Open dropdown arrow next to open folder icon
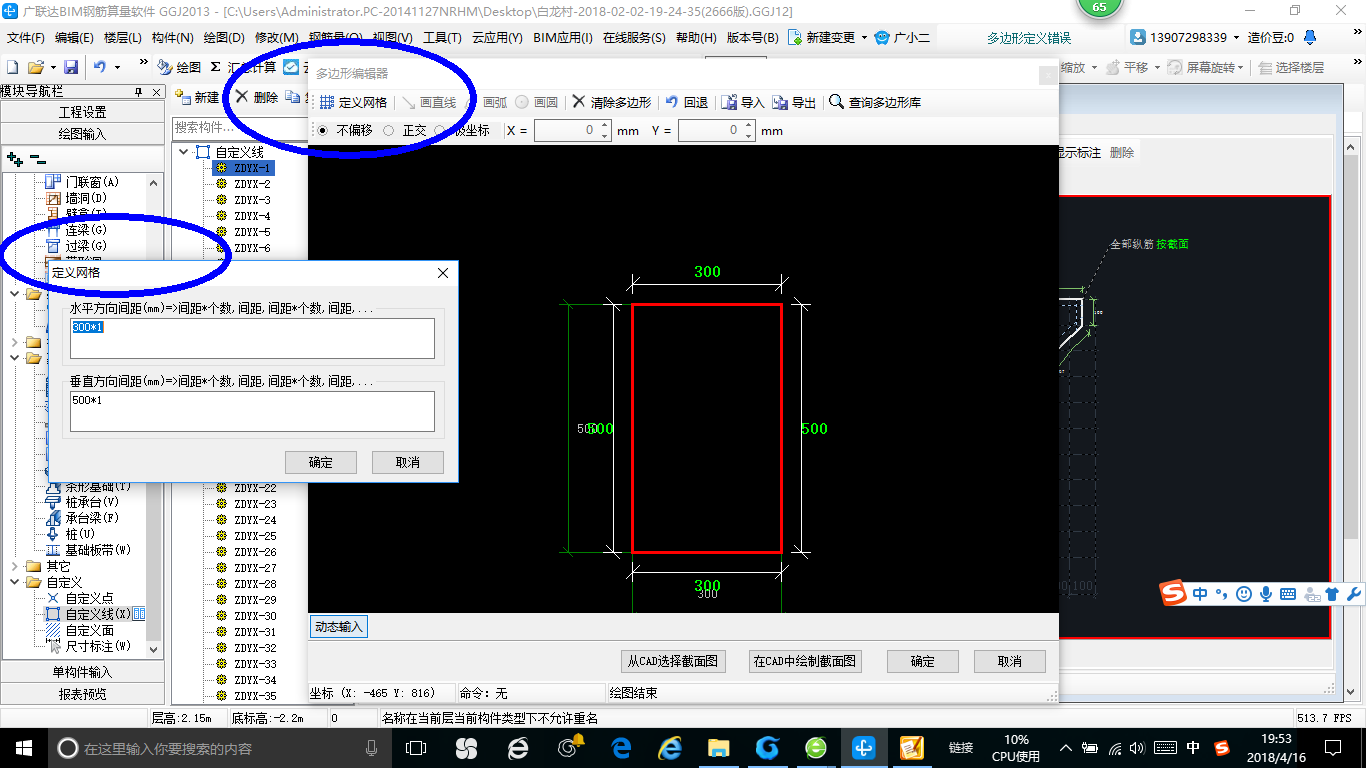1366x768 pixels. 51,67
